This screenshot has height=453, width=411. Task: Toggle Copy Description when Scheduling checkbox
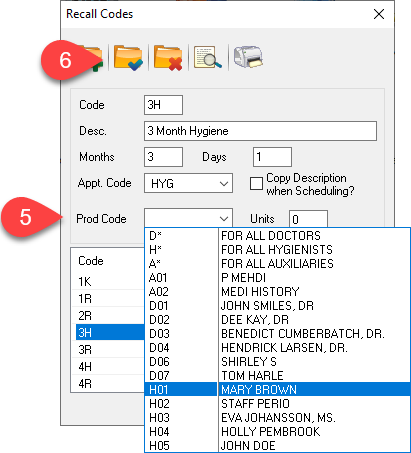click(256, 183)
